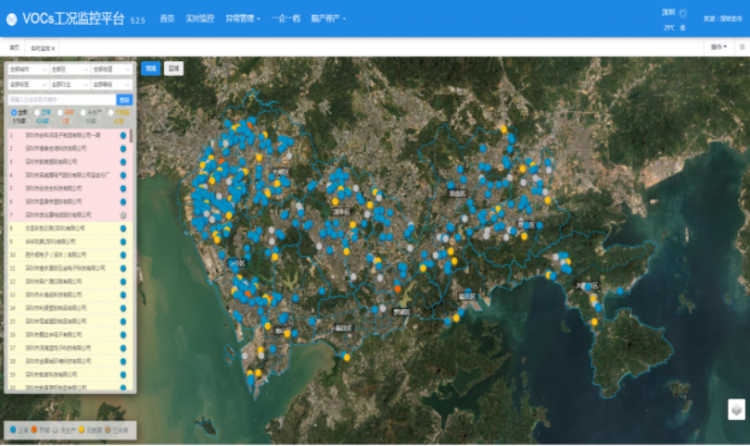Open 实时监控 in top navigation
This screenshot has height=446, width=750.
pyautogui.click(x=200, y=19)
